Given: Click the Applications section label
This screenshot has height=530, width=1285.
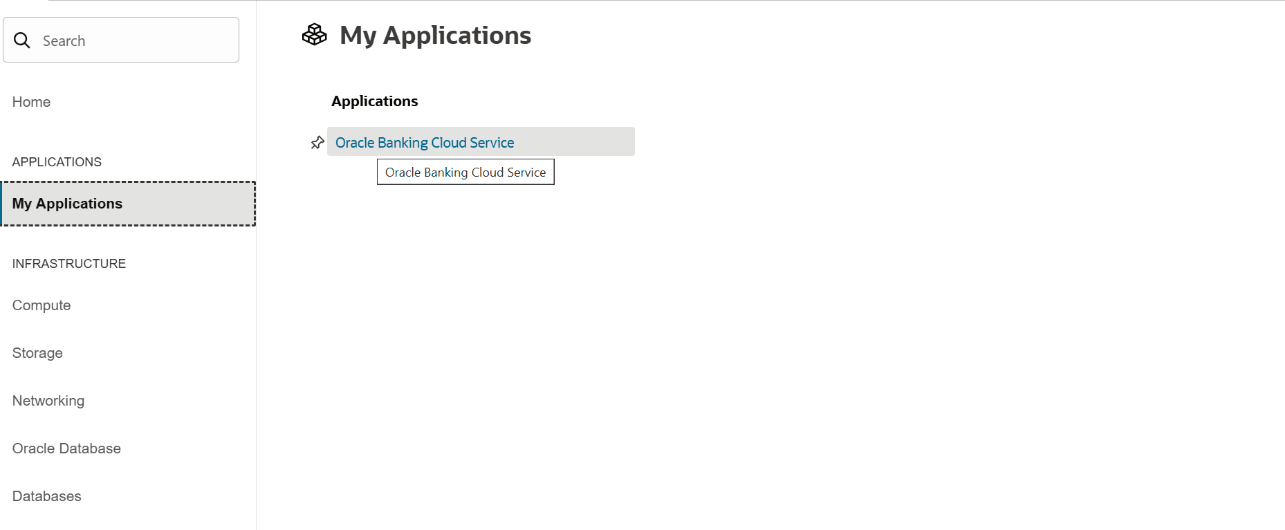Looking at the screenshot, I should [x=375, y=101].
